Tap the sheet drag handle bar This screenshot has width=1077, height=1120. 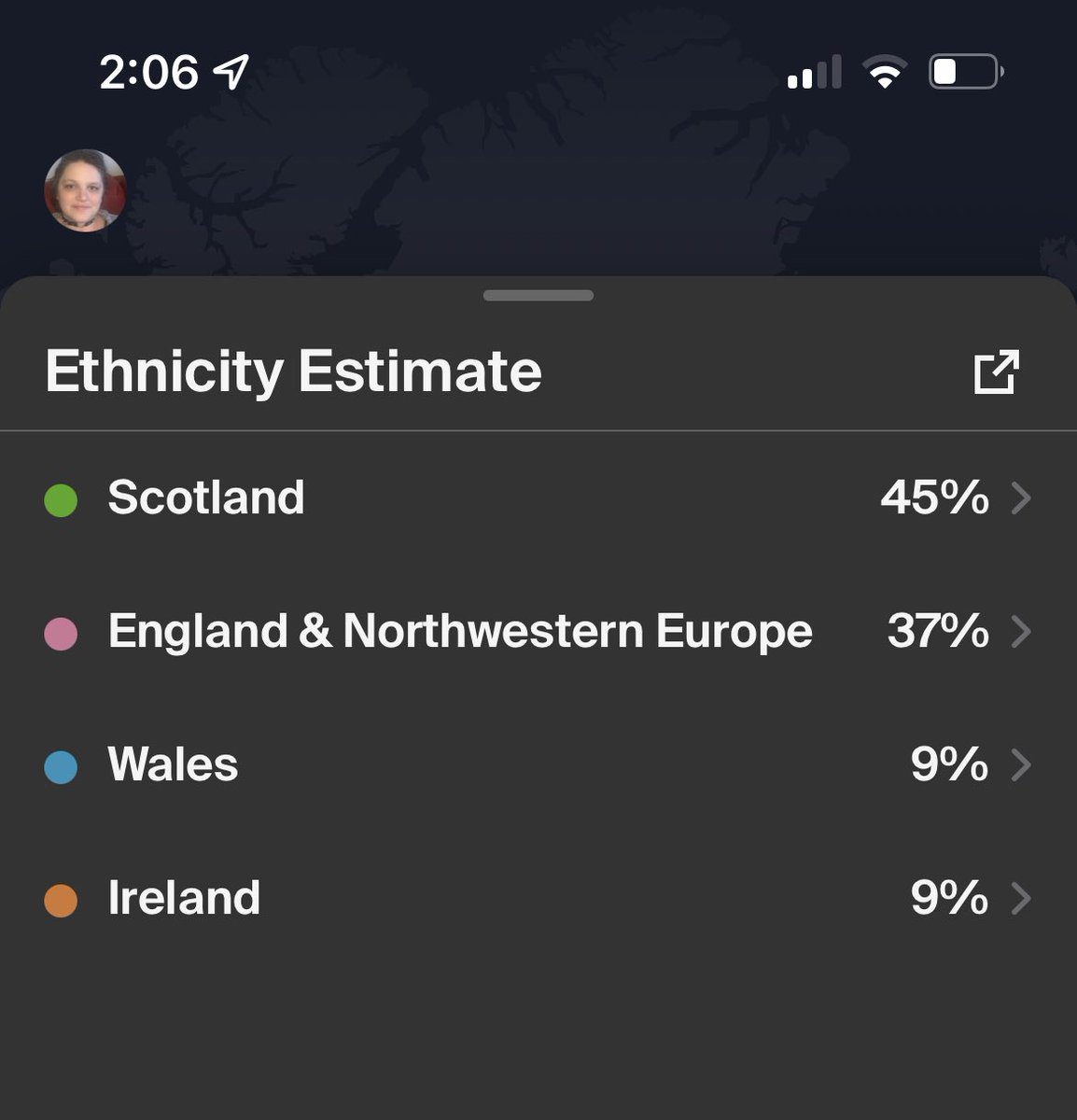(x=538, y=296)
